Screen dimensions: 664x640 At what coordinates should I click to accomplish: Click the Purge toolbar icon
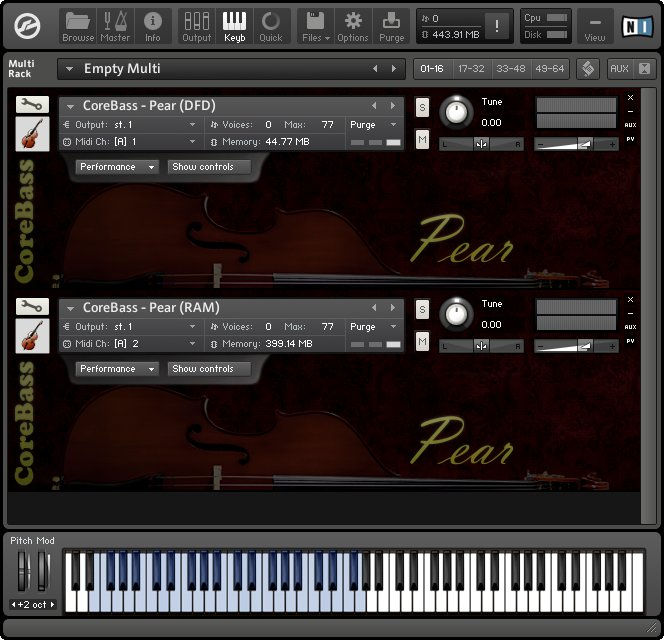[x=391, y=26]
